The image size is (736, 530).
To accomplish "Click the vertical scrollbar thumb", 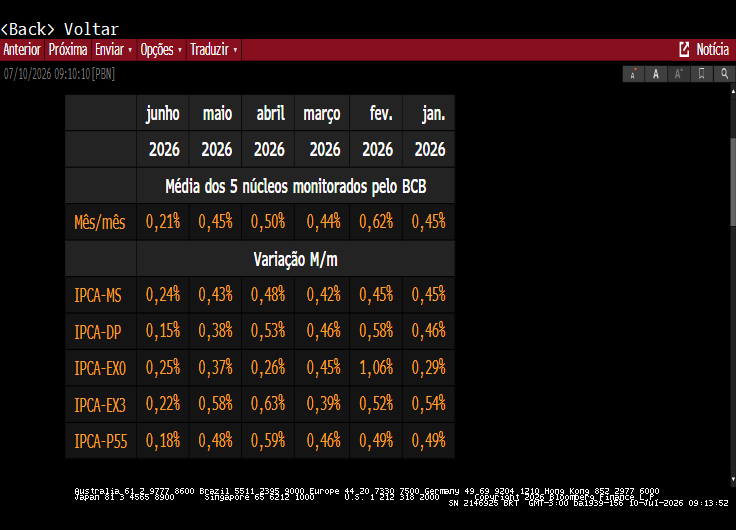I will (733, 181).
